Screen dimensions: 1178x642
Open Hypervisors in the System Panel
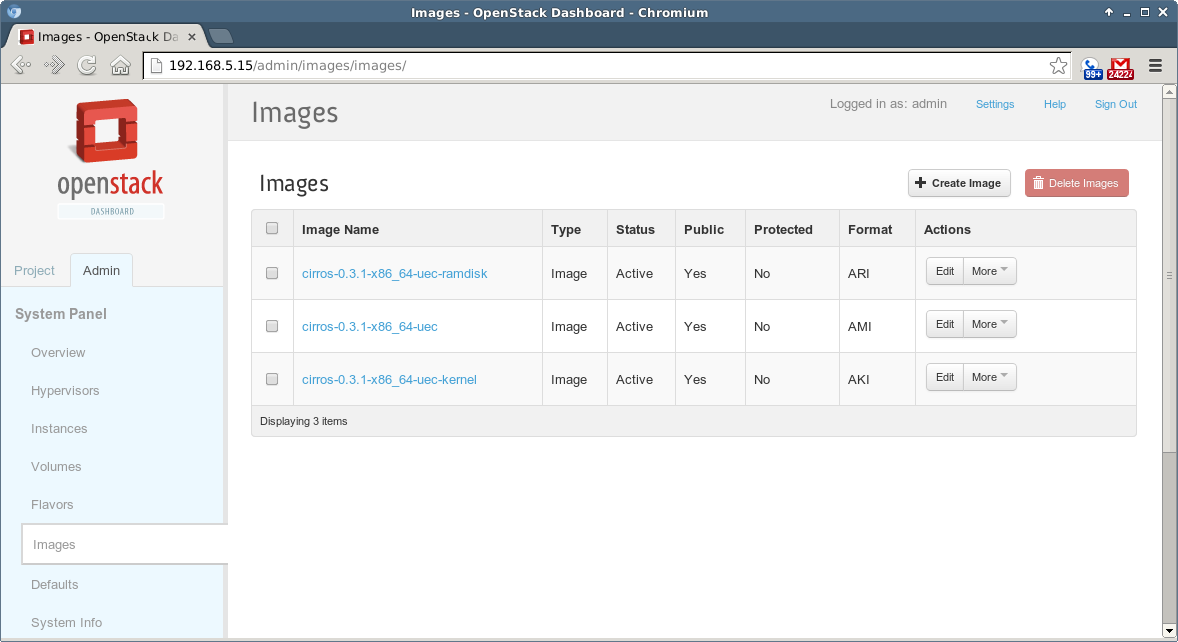(x=65, y=391)
